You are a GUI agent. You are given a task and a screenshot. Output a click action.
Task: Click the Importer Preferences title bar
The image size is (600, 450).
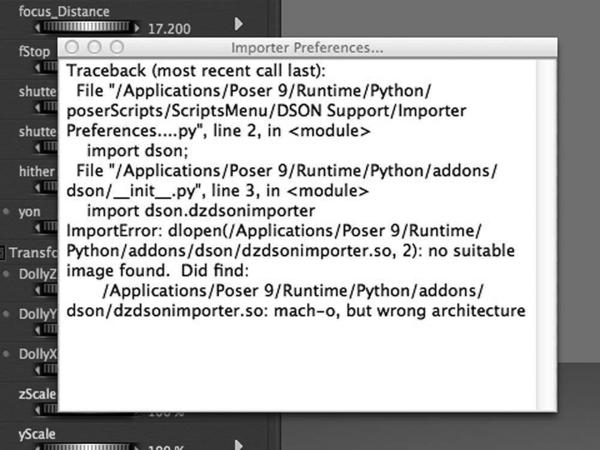(307, 48)
